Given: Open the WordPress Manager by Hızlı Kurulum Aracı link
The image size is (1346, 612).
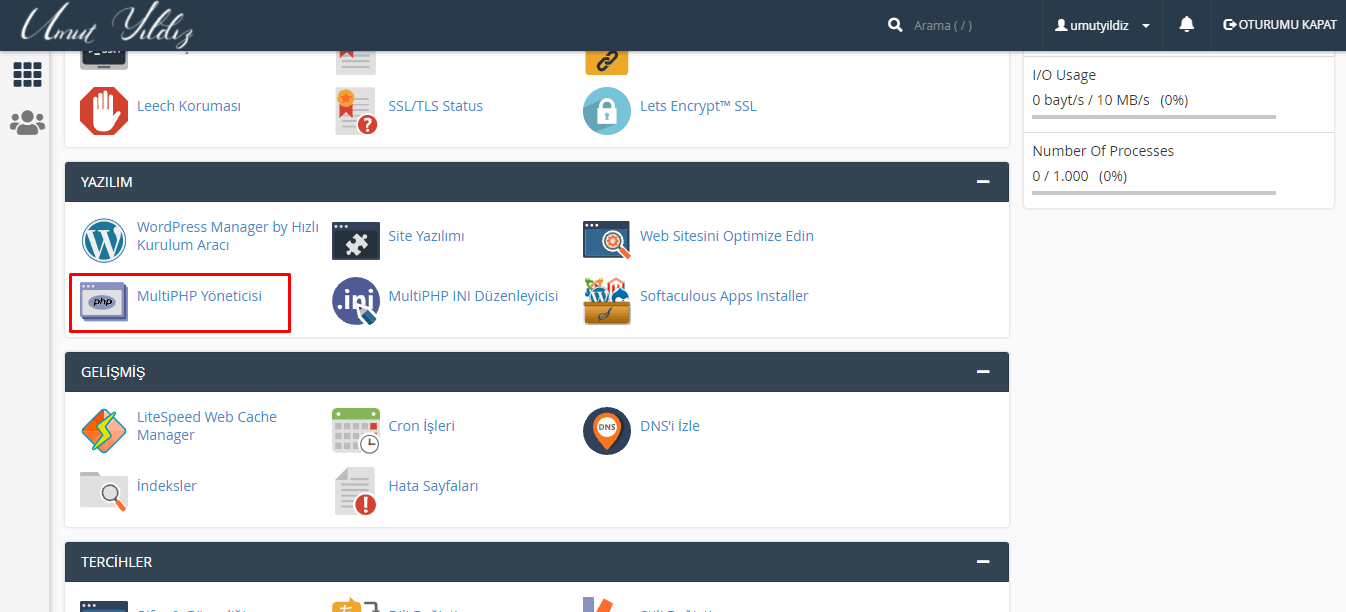Looking at the screenshot, I should [x=228, y=236].
